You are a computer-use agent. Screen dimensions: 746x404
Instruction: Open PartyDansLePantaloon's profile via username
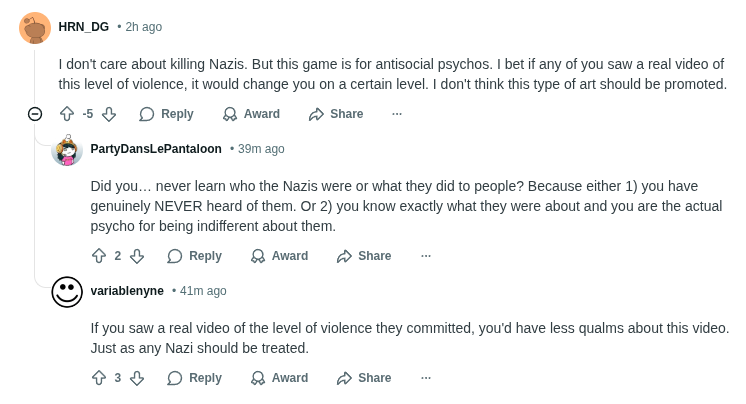[x=156, y=149]
